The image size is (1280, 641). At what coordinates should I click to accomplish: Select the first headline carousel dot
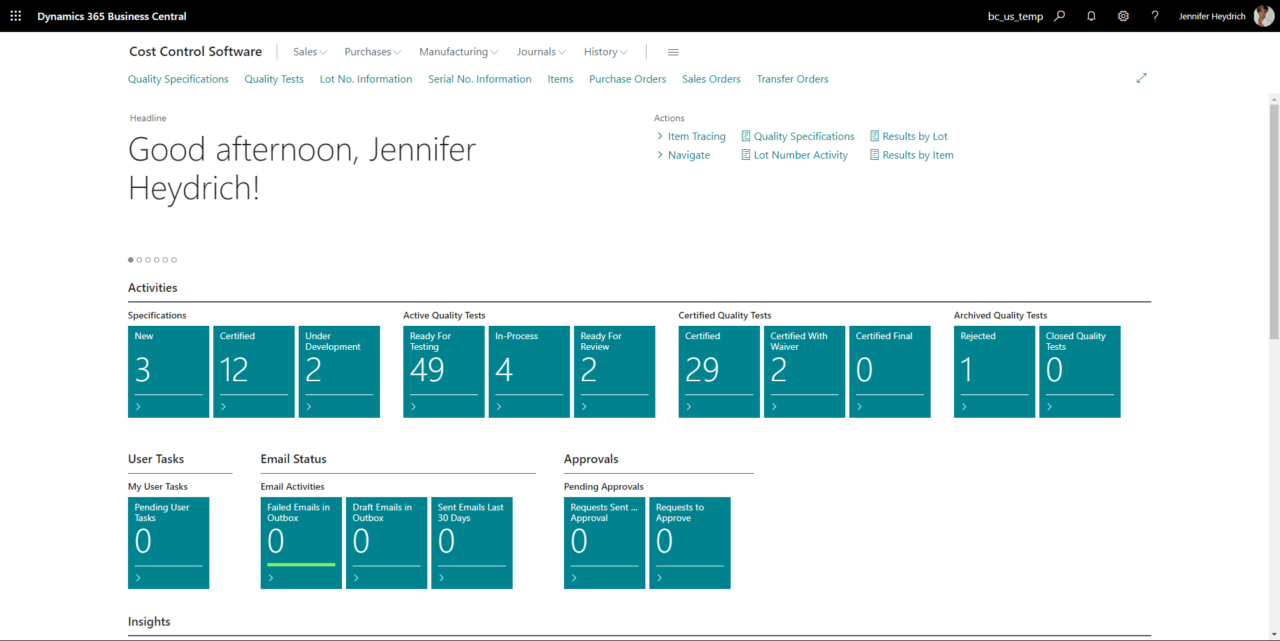click(x=131, y=260)
